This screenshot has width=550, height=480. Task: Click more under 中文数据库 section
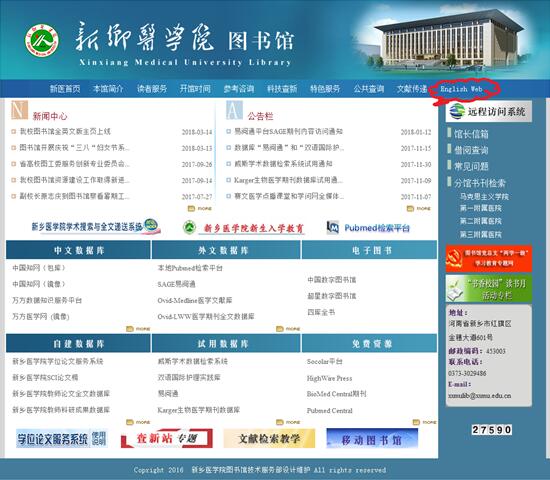click(138, 329)
